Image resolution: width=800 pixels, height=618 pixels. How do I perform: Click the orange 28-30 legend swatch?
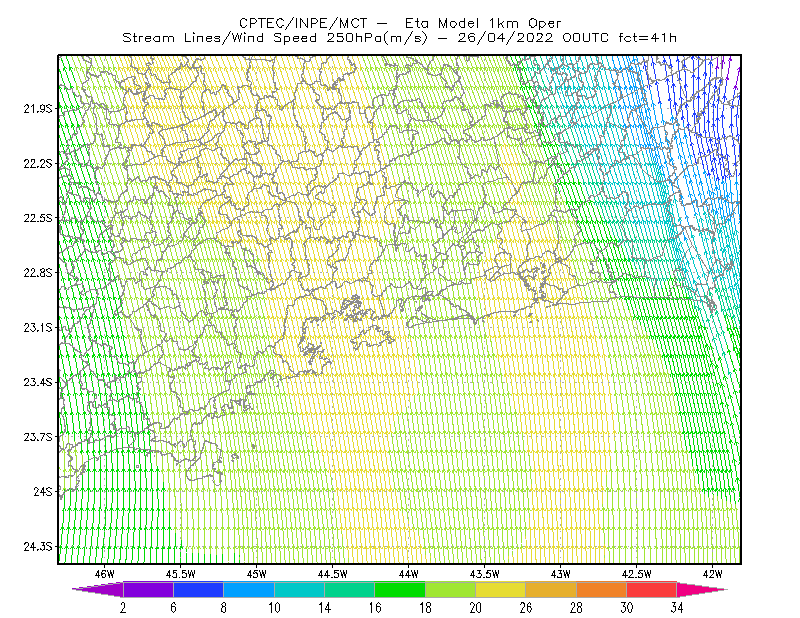[x=602, y=589]
